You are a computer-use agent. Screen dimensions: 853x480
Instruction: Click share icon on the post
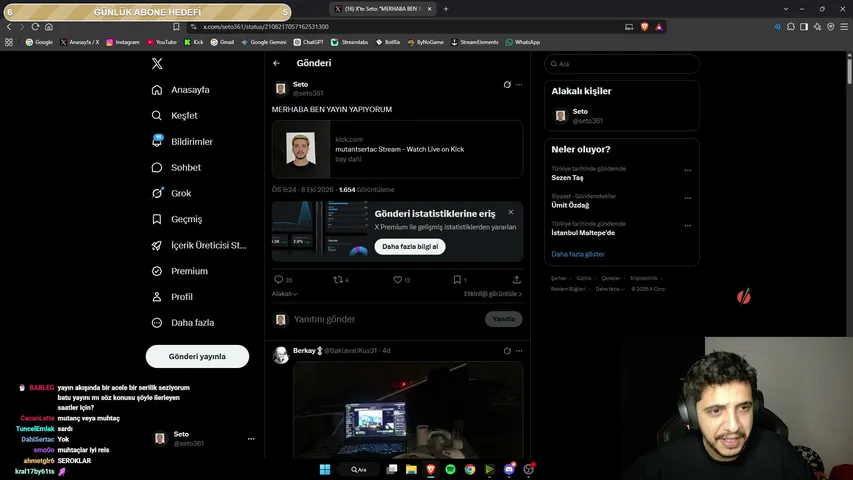point(517,279)
